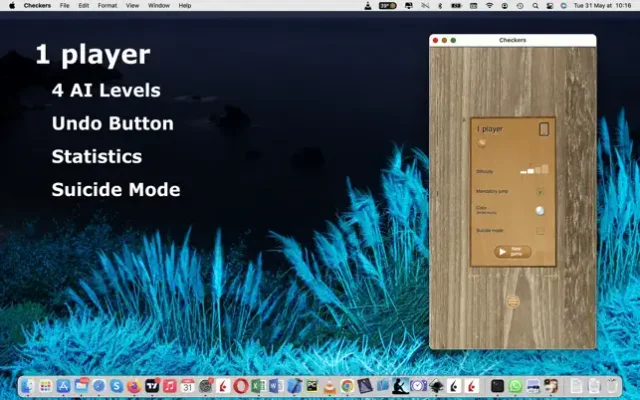Screen dimensions: 640x400
Task: Click the round menu icon below the settings panel
Action: [x=512, y=301]
